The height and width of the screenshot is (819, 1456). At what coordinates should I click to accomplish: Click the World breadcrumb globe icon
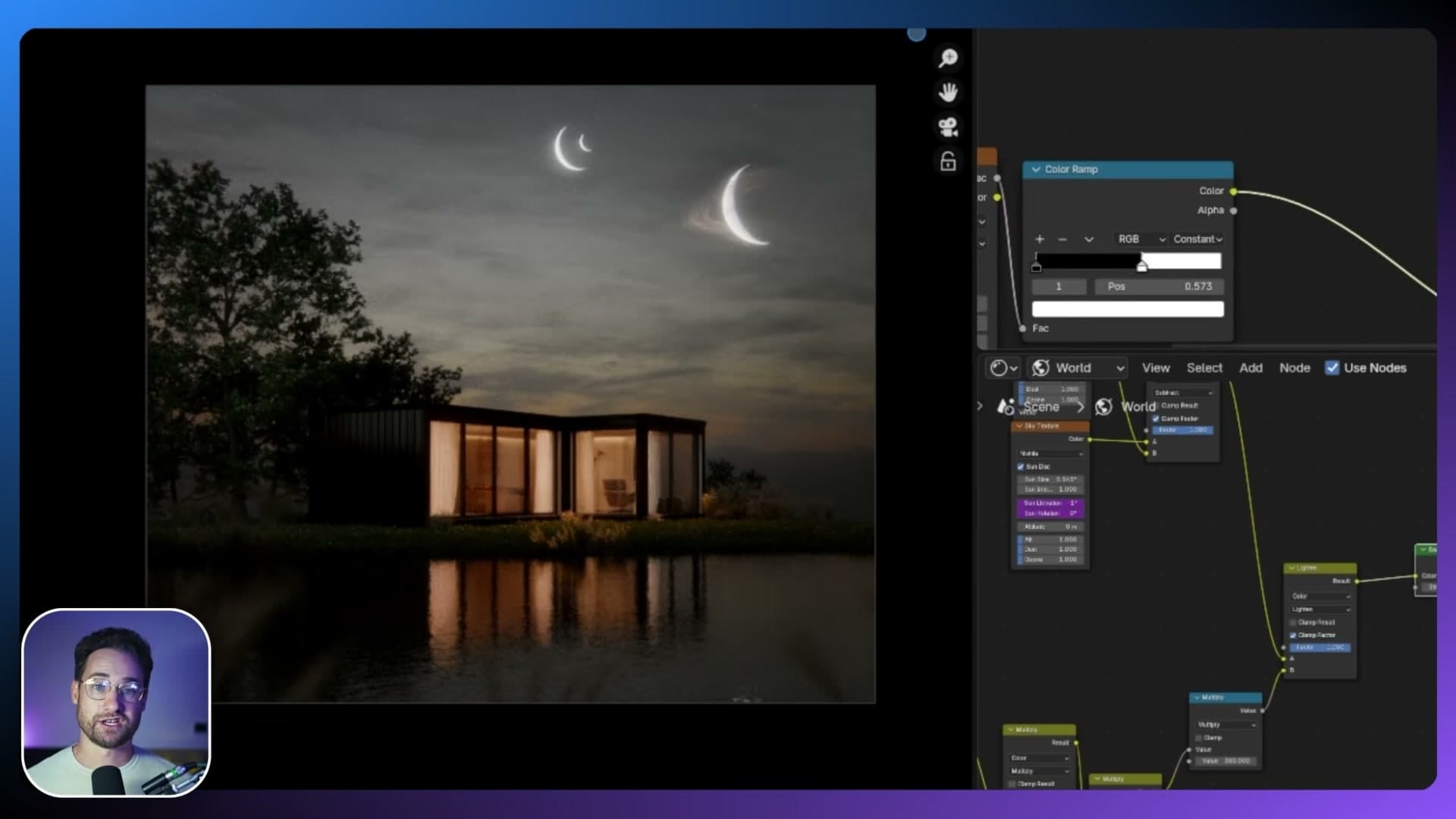point(1104,406)
